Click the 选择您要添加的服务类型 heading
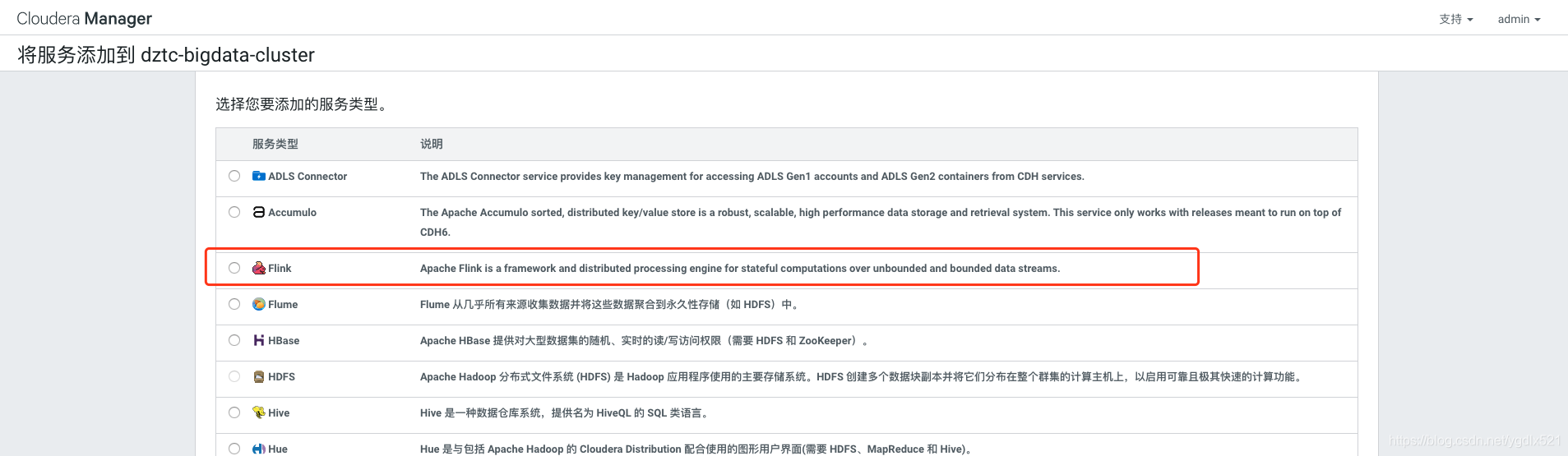This screenshot has height=456, width=1568. point(302,104)
